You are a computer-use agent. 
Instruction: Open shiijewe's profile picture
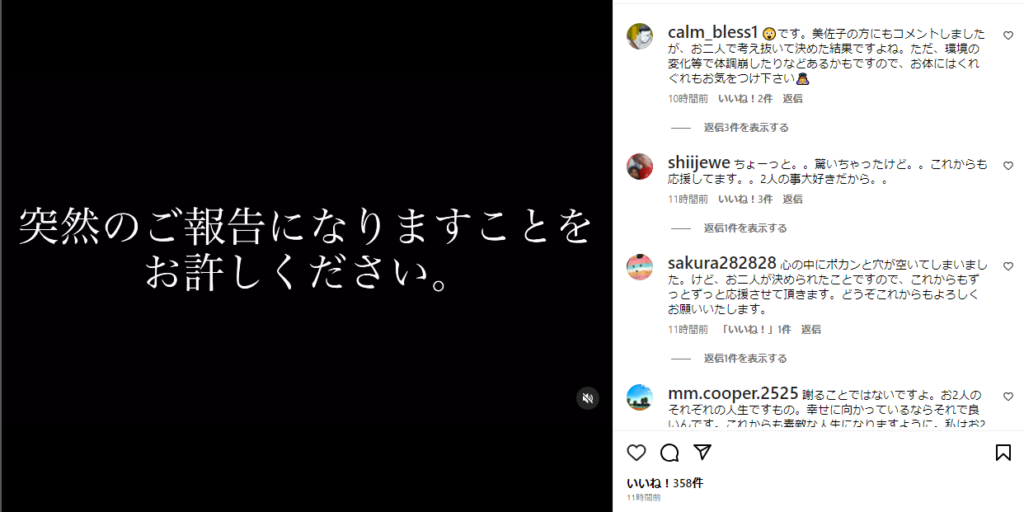[x=639, y=167]
